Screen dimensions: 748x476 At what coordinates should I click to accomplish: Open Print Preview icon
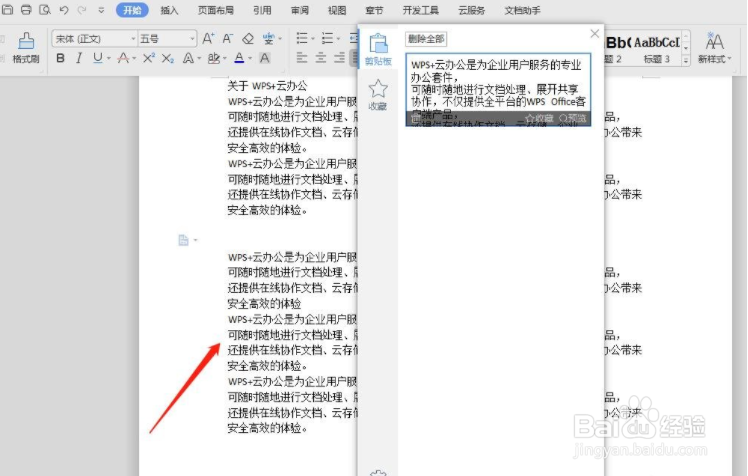pyautogui.click(x=45, y=10)
